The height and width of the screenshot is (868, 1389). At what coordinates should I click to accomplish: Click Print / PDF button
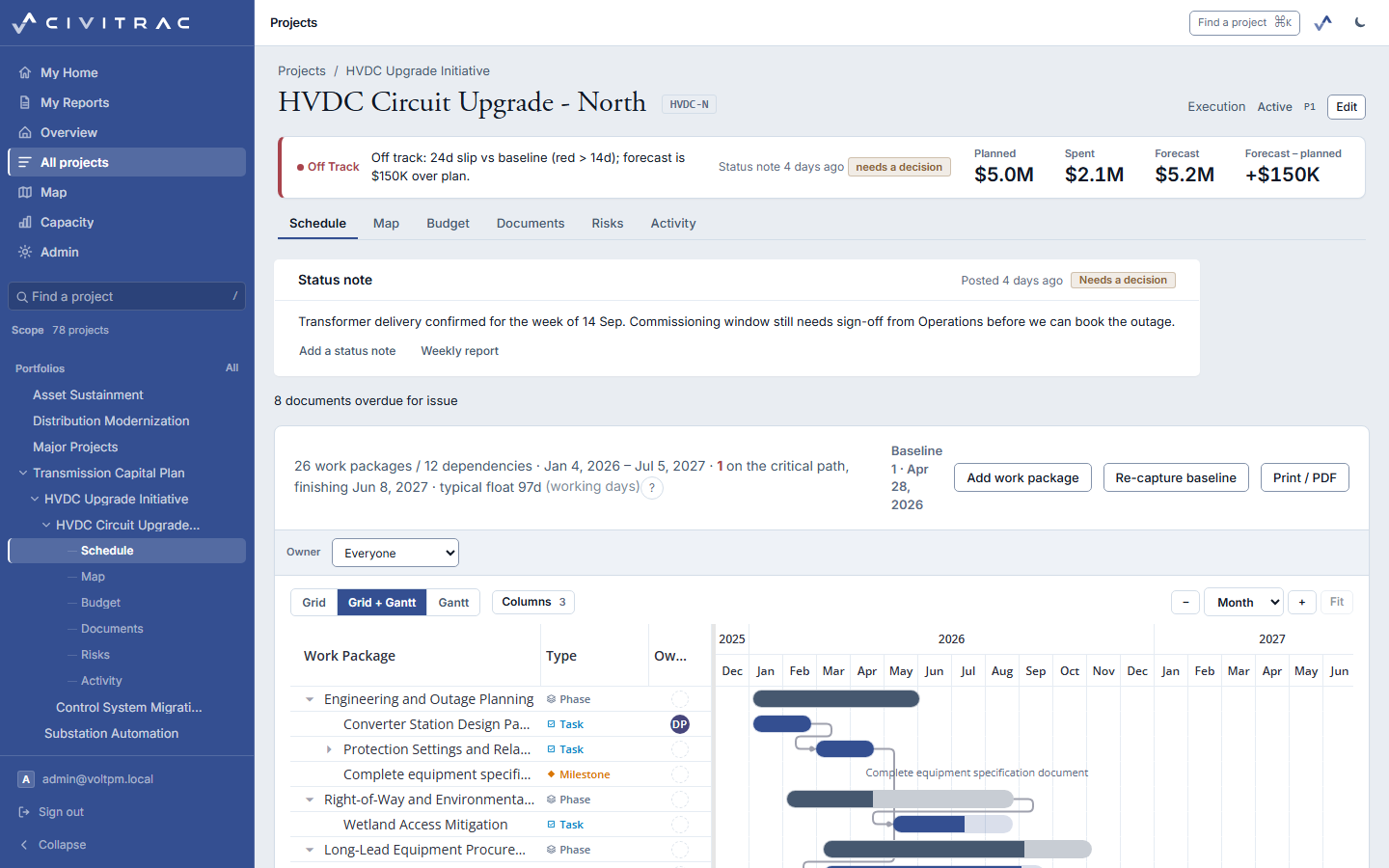coord(1304,477)
